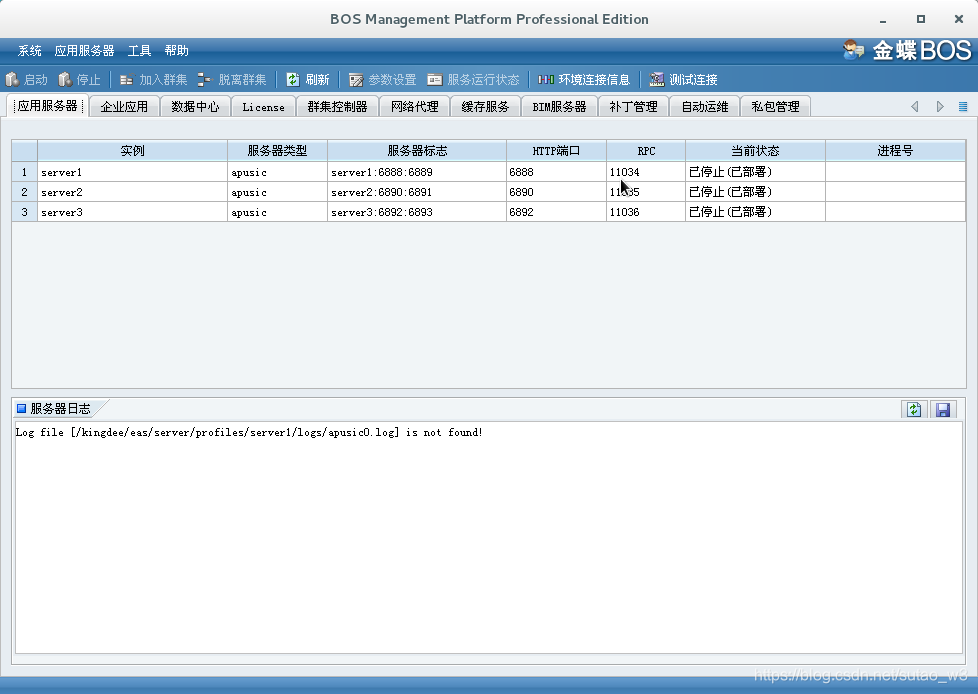Click the 测试连接 test connection icon

point(657,80)
